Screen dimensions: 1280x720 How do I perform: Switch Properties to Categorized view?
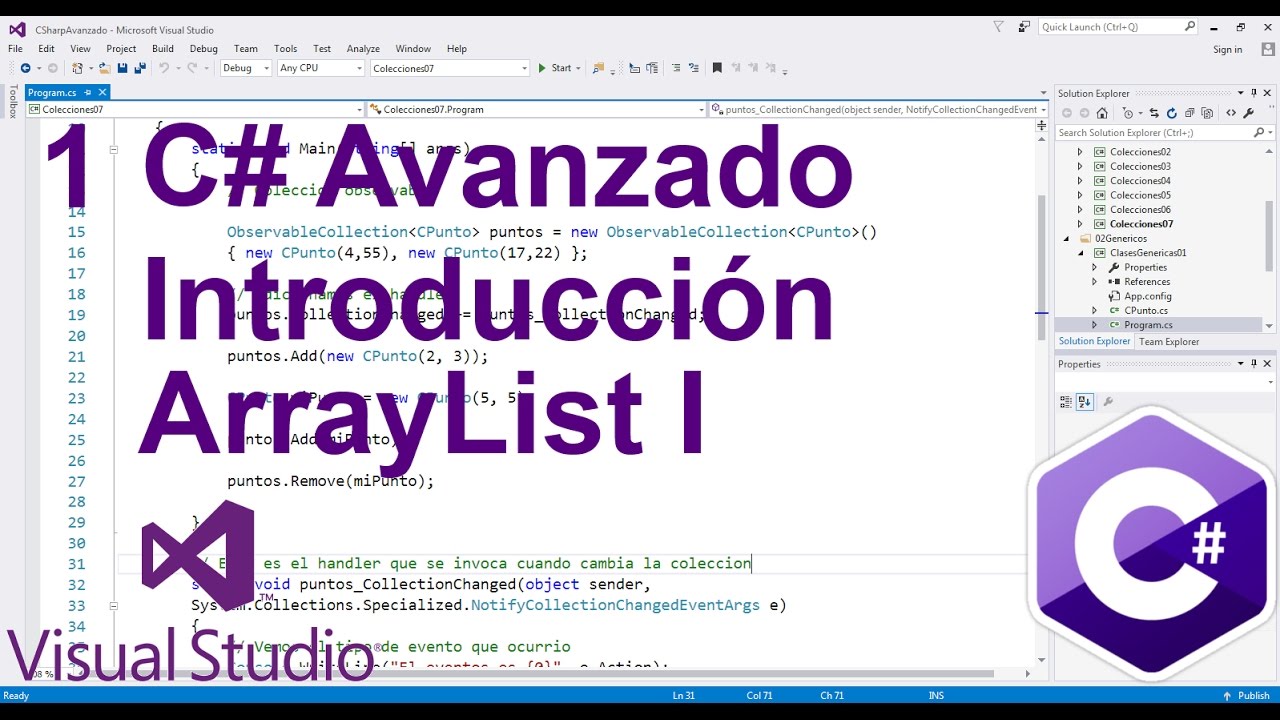click(x=1066, y=402)
